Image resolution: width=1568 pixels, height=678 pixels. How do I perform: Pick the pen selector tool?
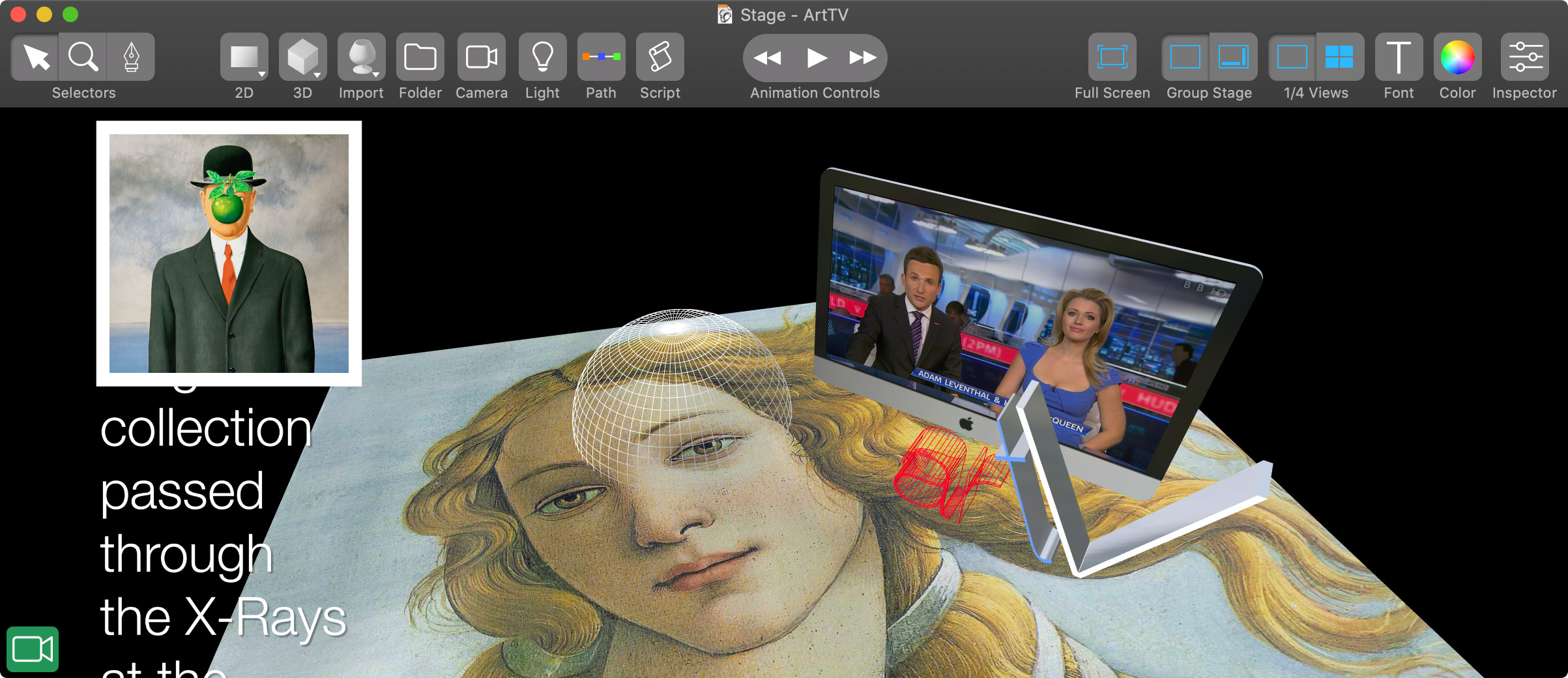click(x=131, y=57)
